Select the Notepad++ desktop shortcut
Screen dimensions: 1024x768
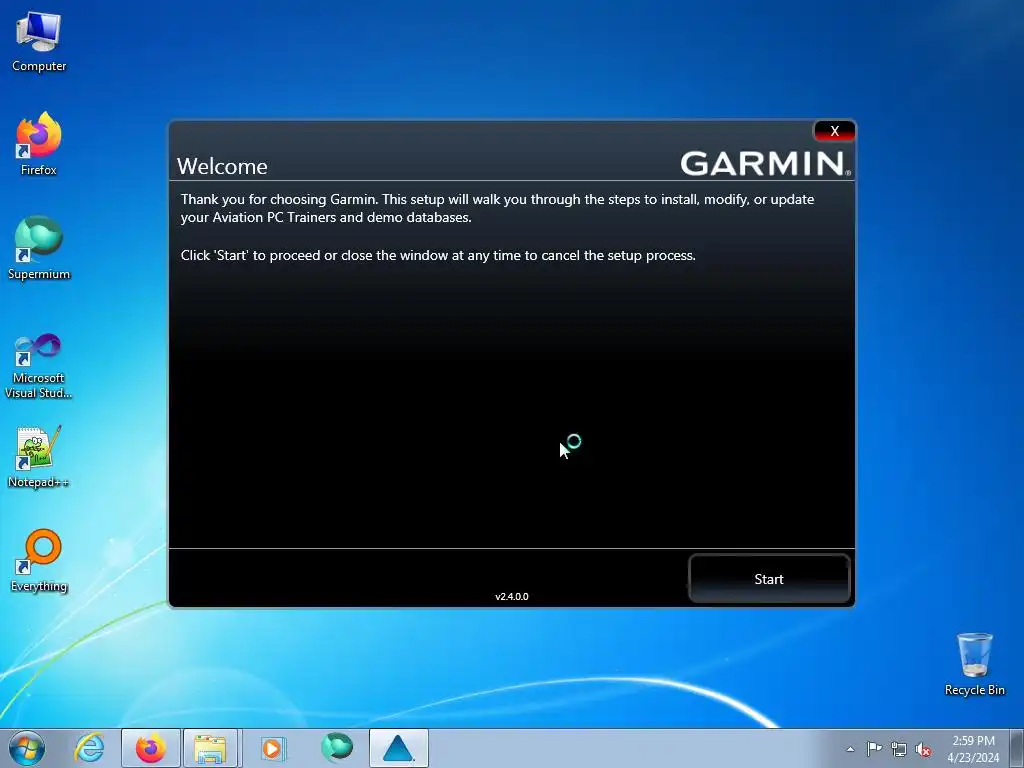click(39, 457)
